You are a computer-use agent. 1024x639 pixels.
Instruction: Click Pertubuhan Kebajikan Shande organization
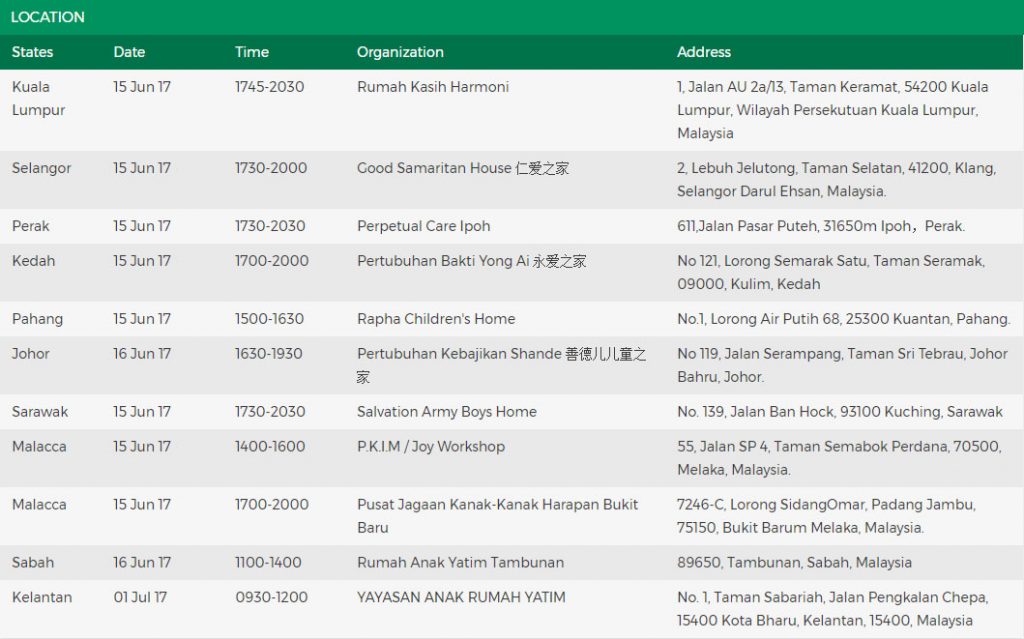point(502,365)
